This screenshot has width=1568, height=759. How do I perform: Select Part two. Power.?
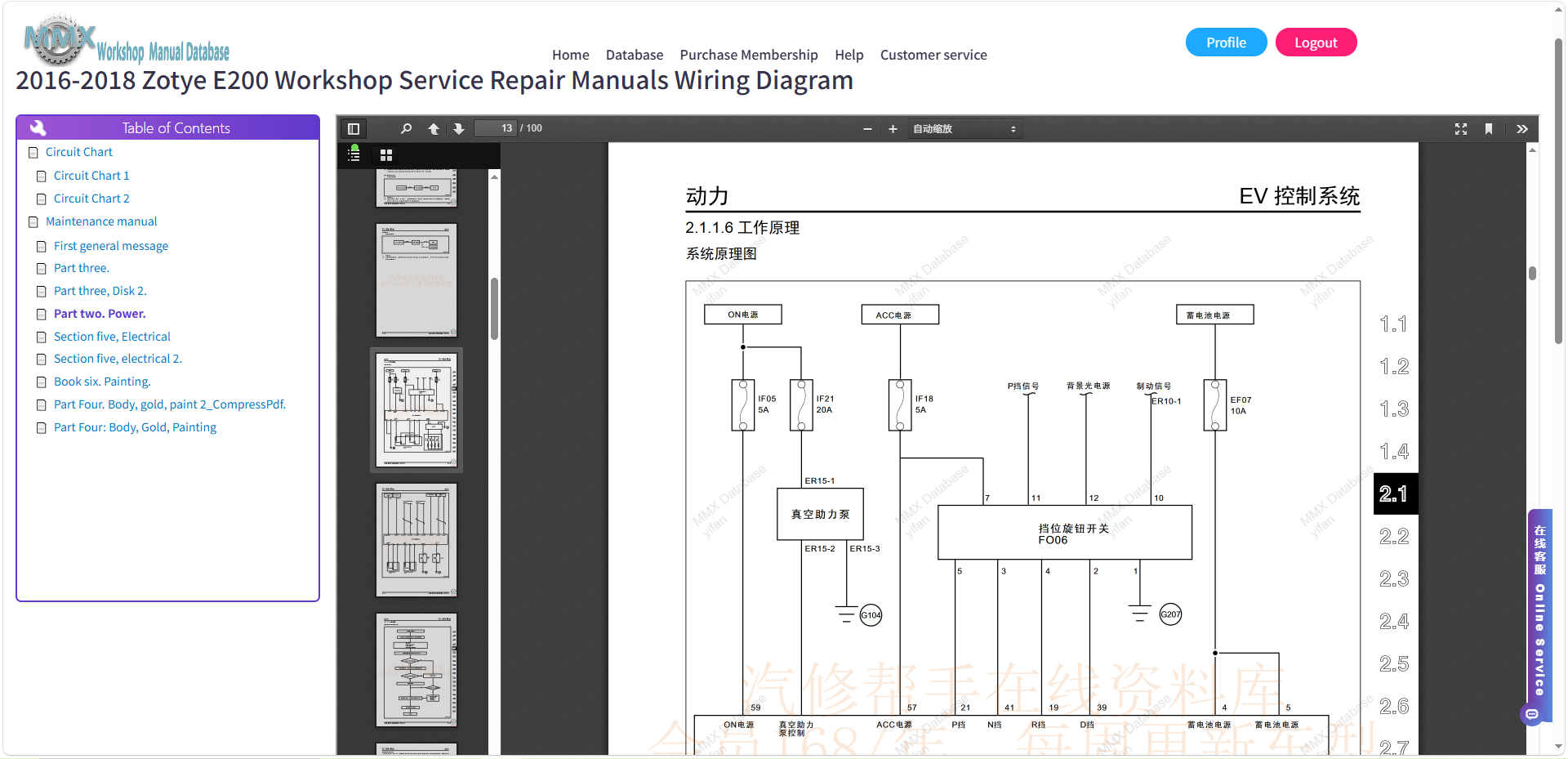pos(100,314)
